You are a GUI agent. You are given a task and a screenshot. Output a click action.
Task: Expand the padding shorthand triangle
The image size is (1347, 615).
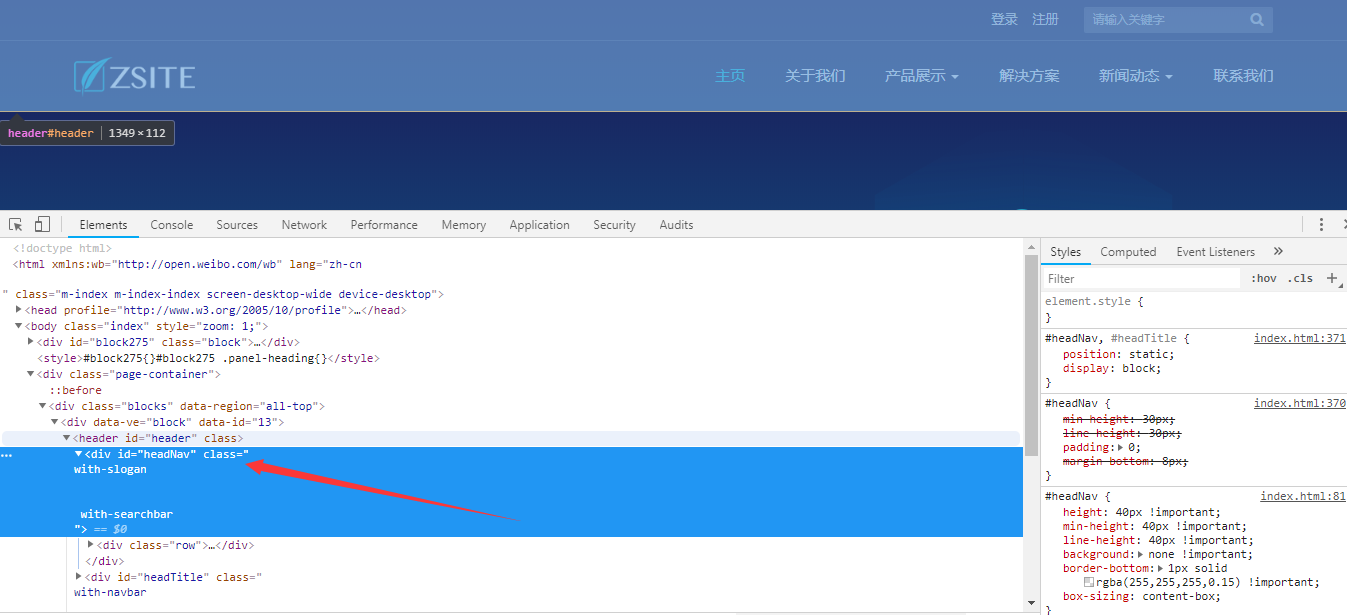[1119, 448]
